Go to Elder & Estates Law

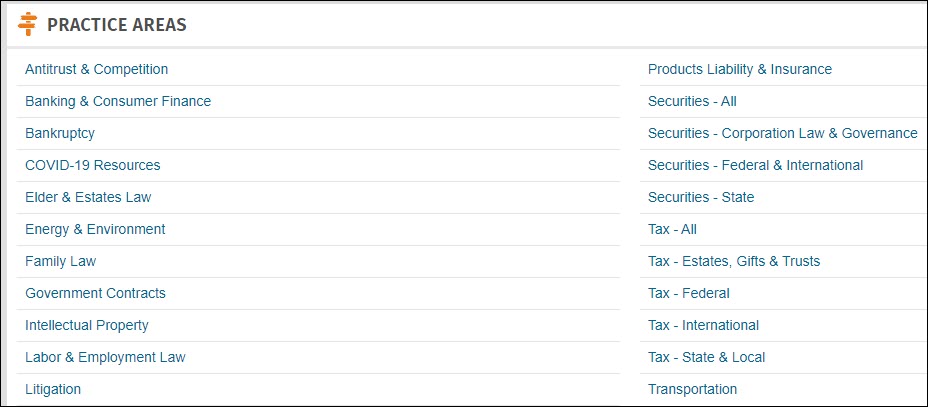coord(88,197)
